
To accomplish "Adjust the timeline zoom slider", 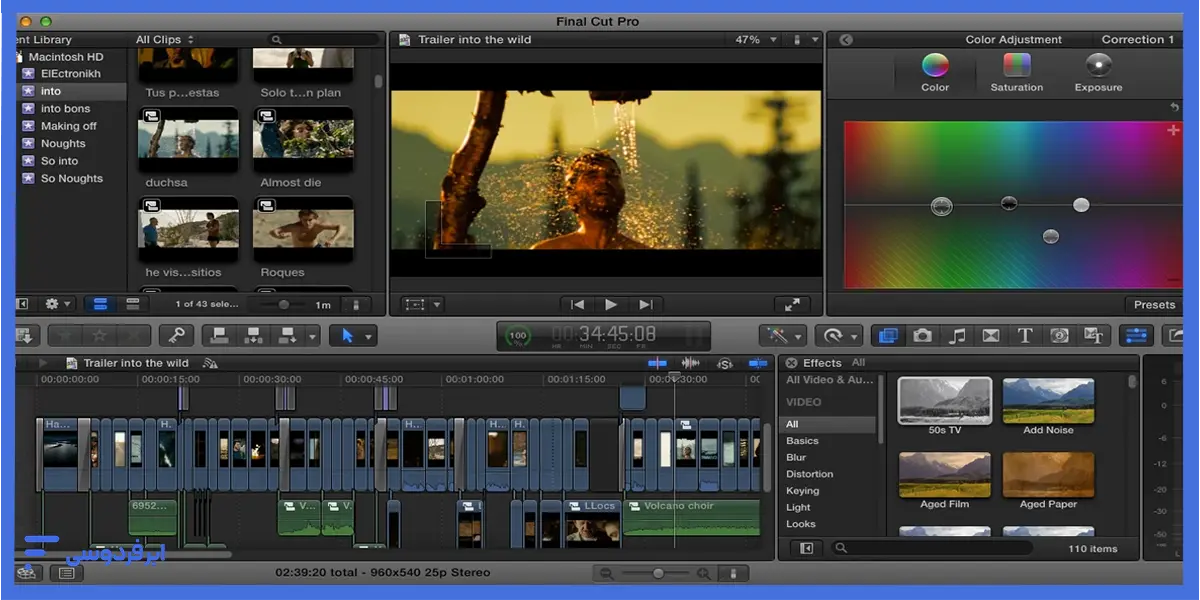I will pos(658,573).
